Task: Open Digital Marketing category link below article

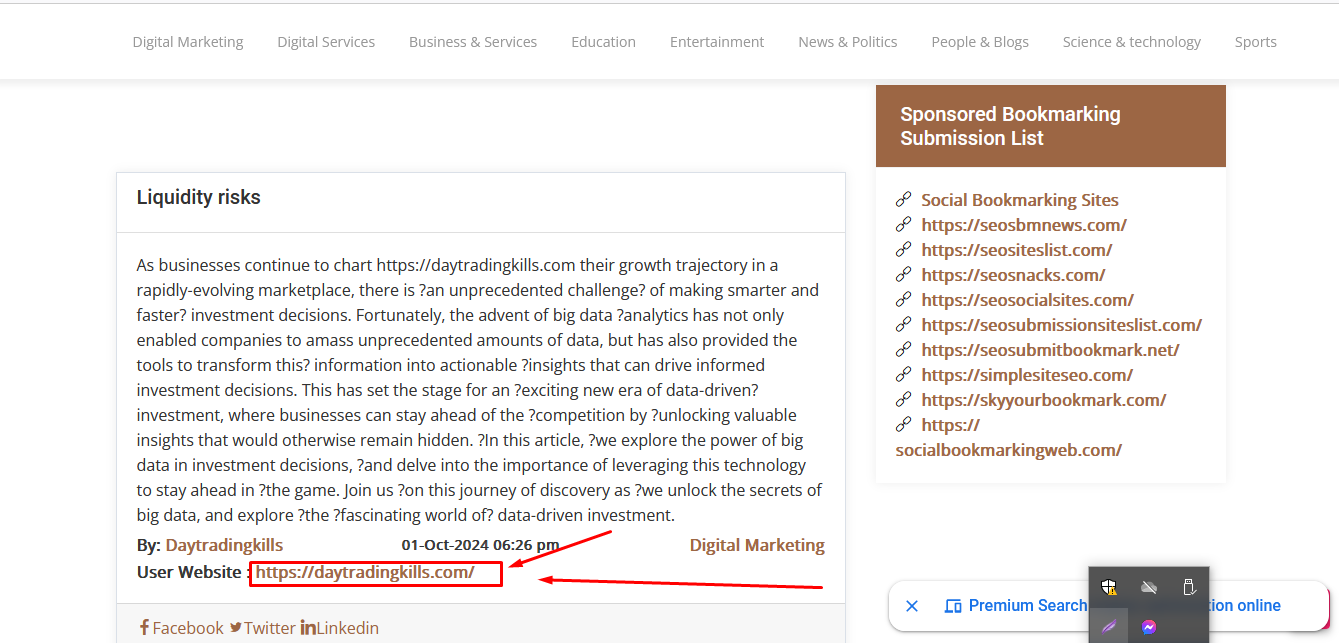Action: 757,545
